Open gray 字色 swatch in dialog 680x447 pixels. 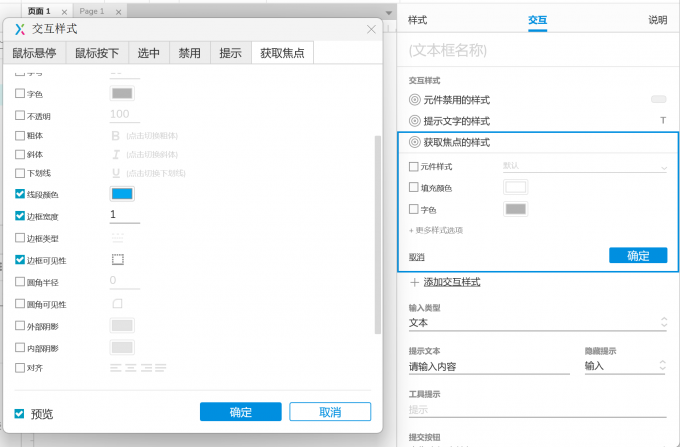click(122, 93)
